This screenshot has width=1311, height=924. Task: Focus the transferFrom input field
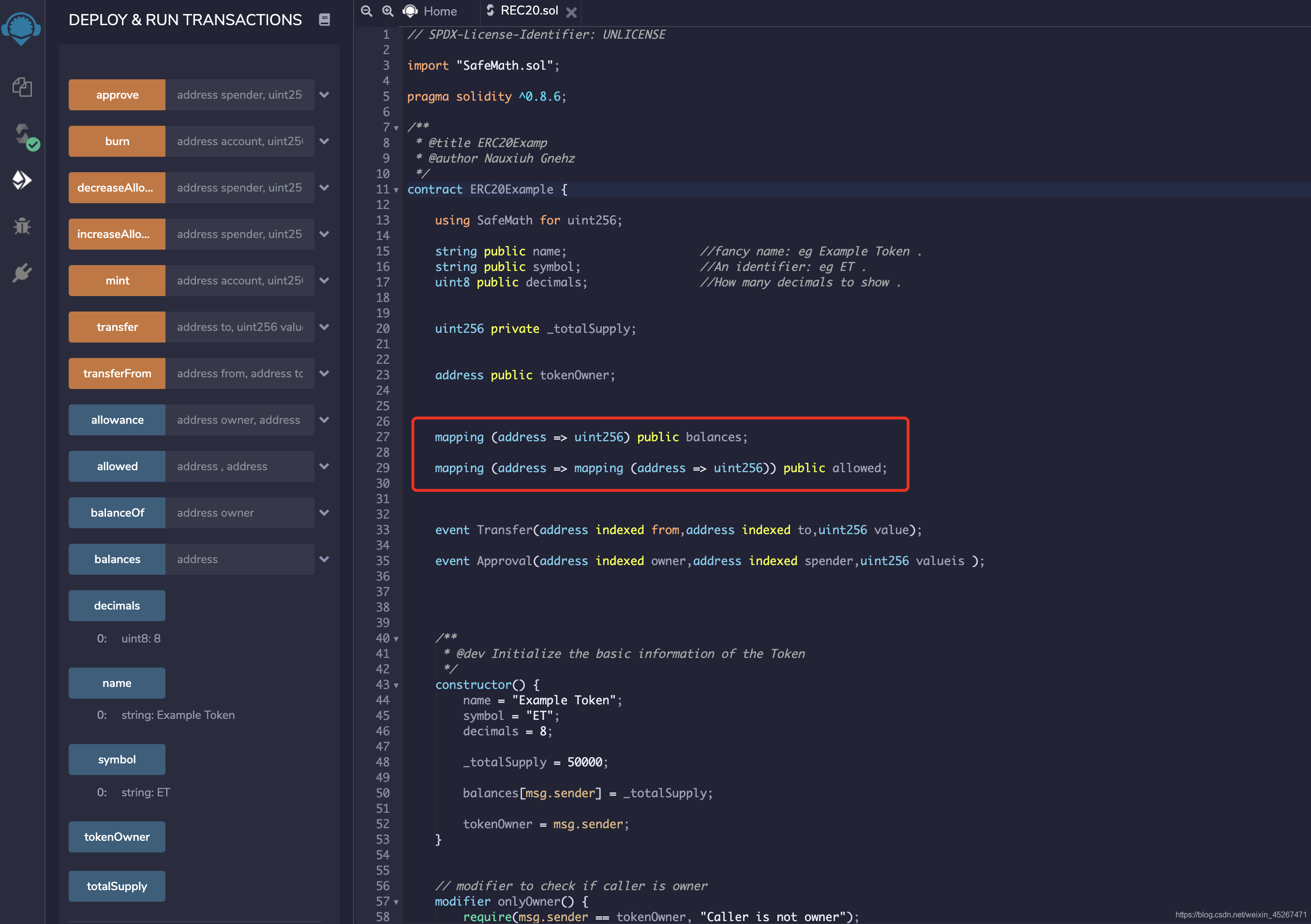pyautogui.click(x=240, y=373)
